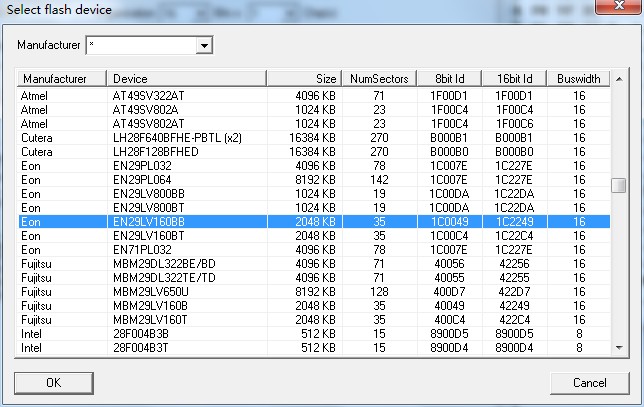Image resolution: width=644 pixels, height=407 pixels.
Task: Select the AT49SV802A device row
Action: click(314, 110)
